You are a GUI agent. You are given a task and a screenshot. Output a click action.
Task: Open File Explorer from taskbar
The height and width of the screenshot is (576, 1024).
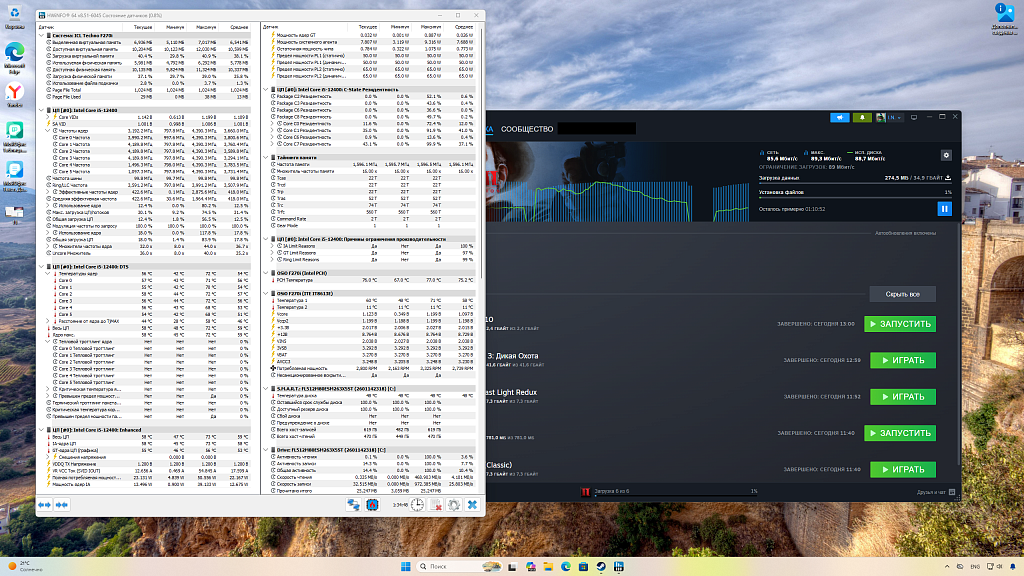click(548, 566)
